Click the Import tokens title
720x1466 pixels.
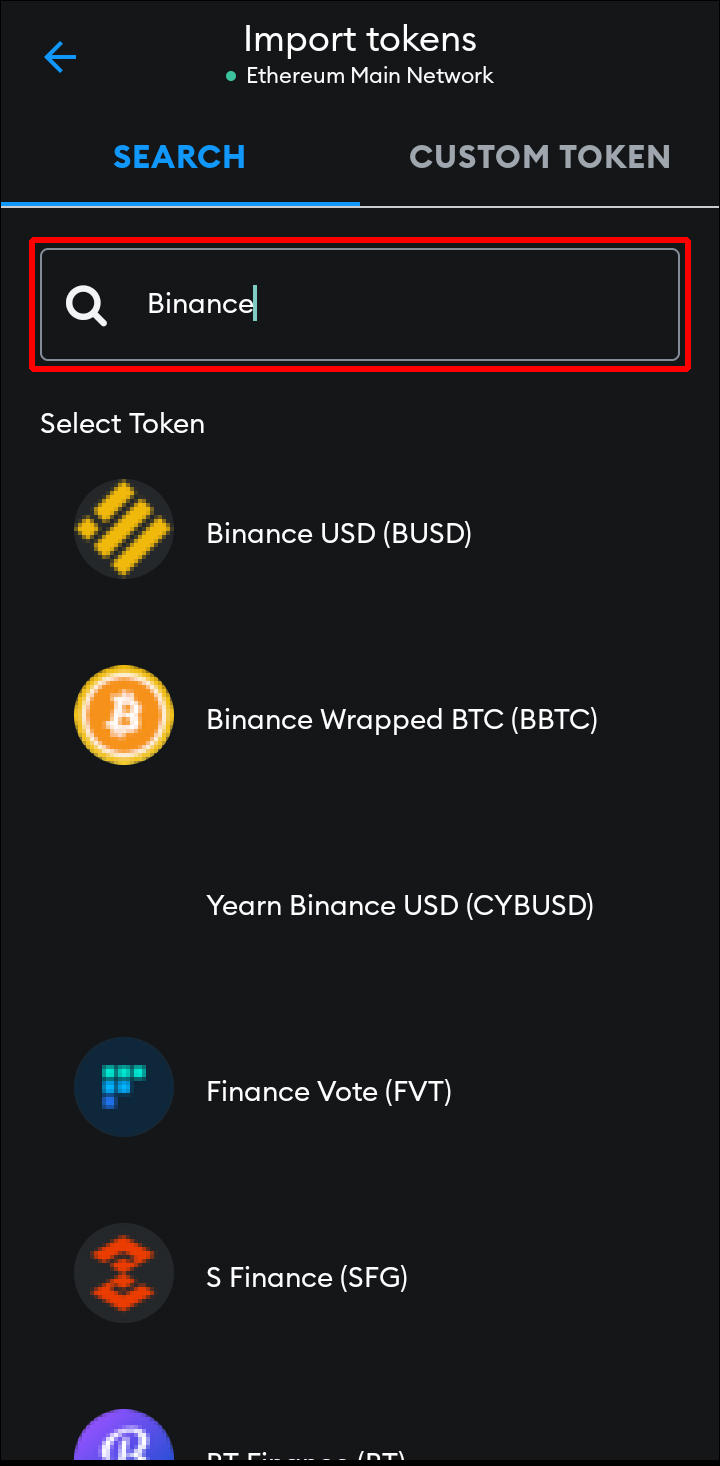pos(360,39)
